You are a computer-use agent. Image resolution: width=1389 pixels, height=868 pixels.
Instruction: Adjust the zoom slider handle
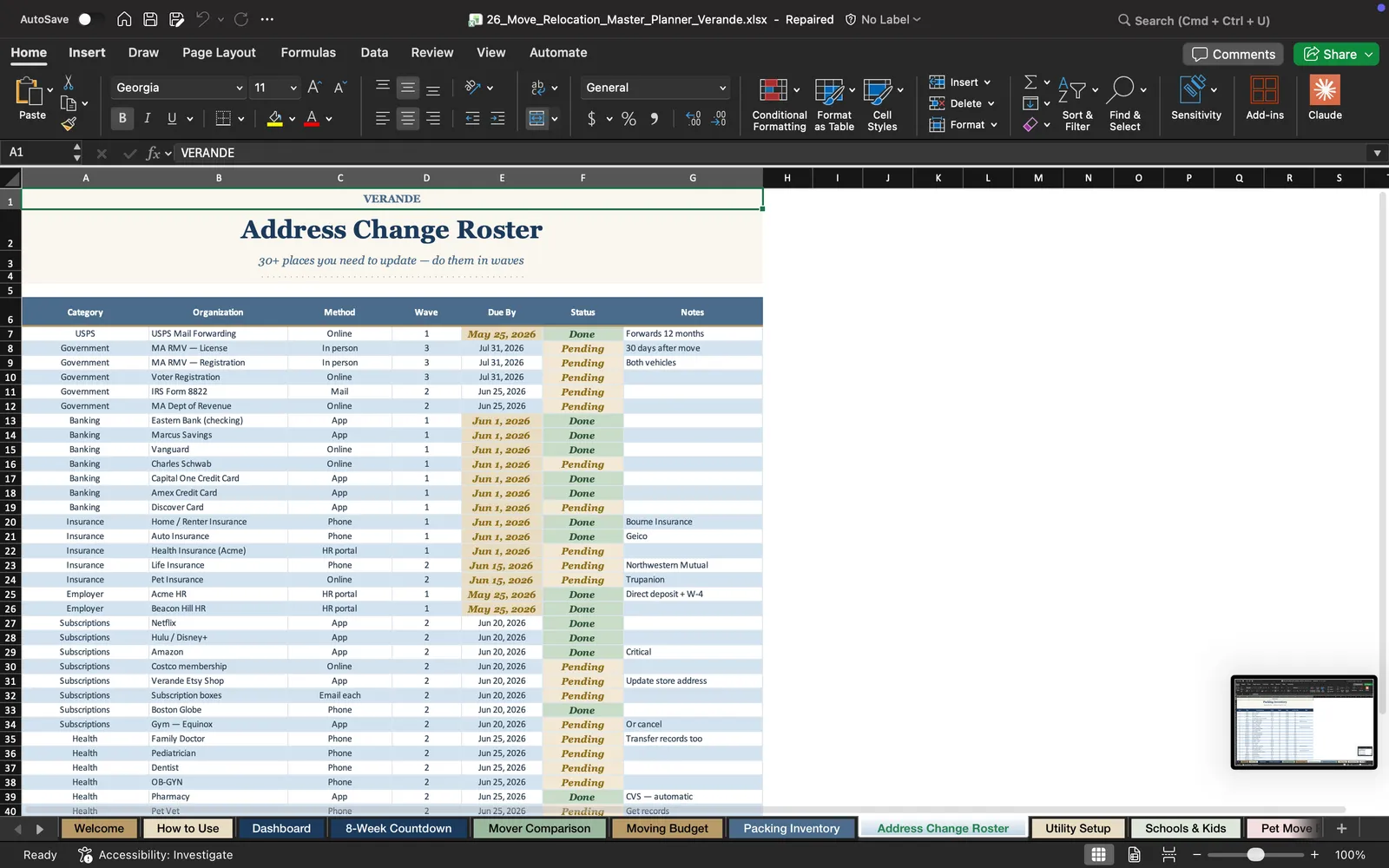click(1255, 855)
